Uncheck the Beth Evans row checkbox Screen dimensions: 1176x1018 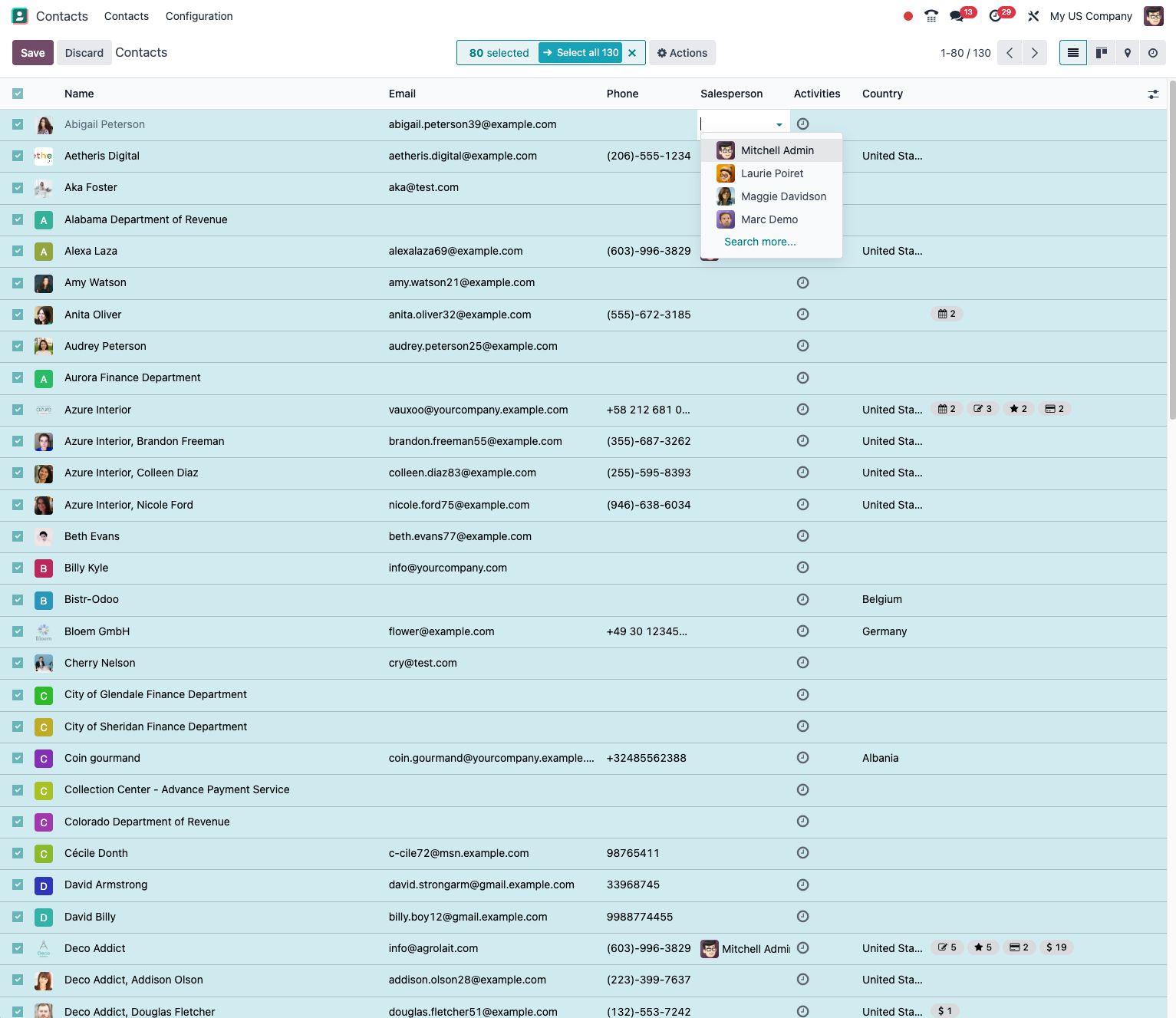point(18,536)
